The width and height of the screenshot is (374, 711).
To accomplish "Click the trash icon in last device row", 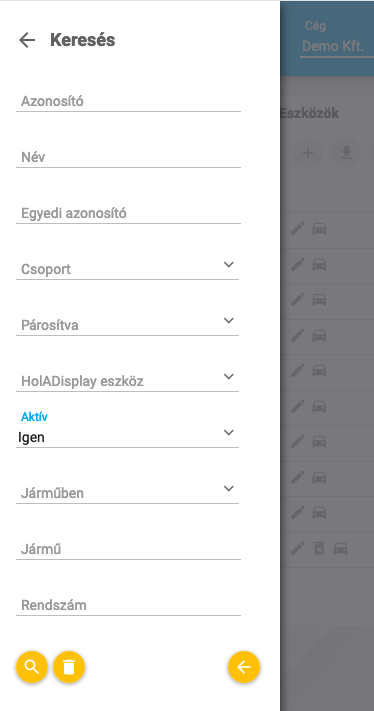I will (319, 549).
